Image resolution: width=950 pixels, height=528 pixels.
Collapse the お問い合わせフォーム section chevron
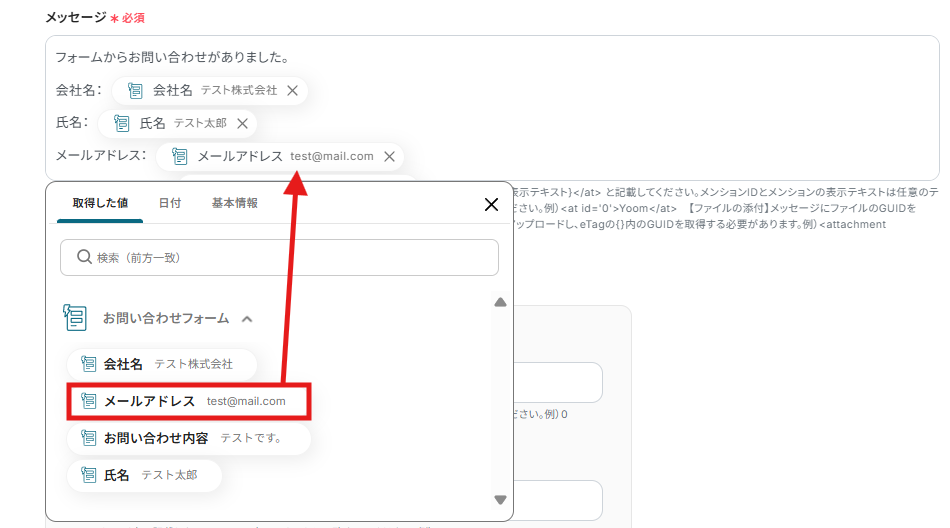tap(247, 319)
